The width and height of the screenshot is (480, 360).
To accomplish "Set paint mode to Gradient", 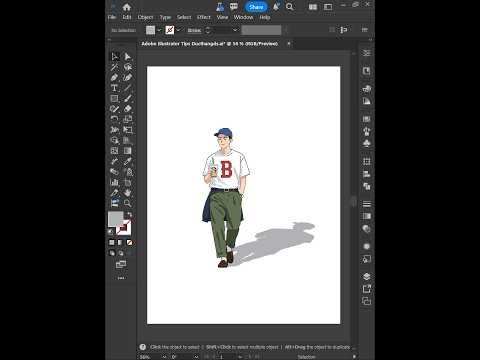I will [120, 243].
